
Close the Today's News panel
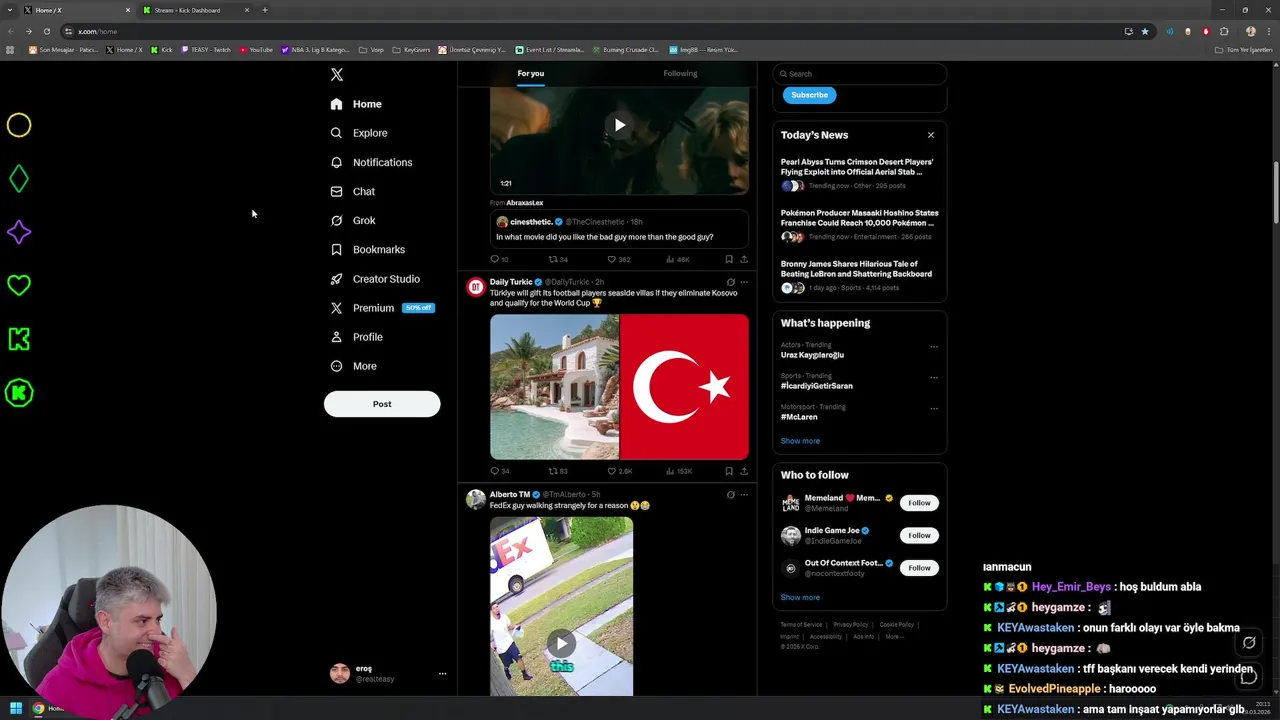[x=930, y=135]
